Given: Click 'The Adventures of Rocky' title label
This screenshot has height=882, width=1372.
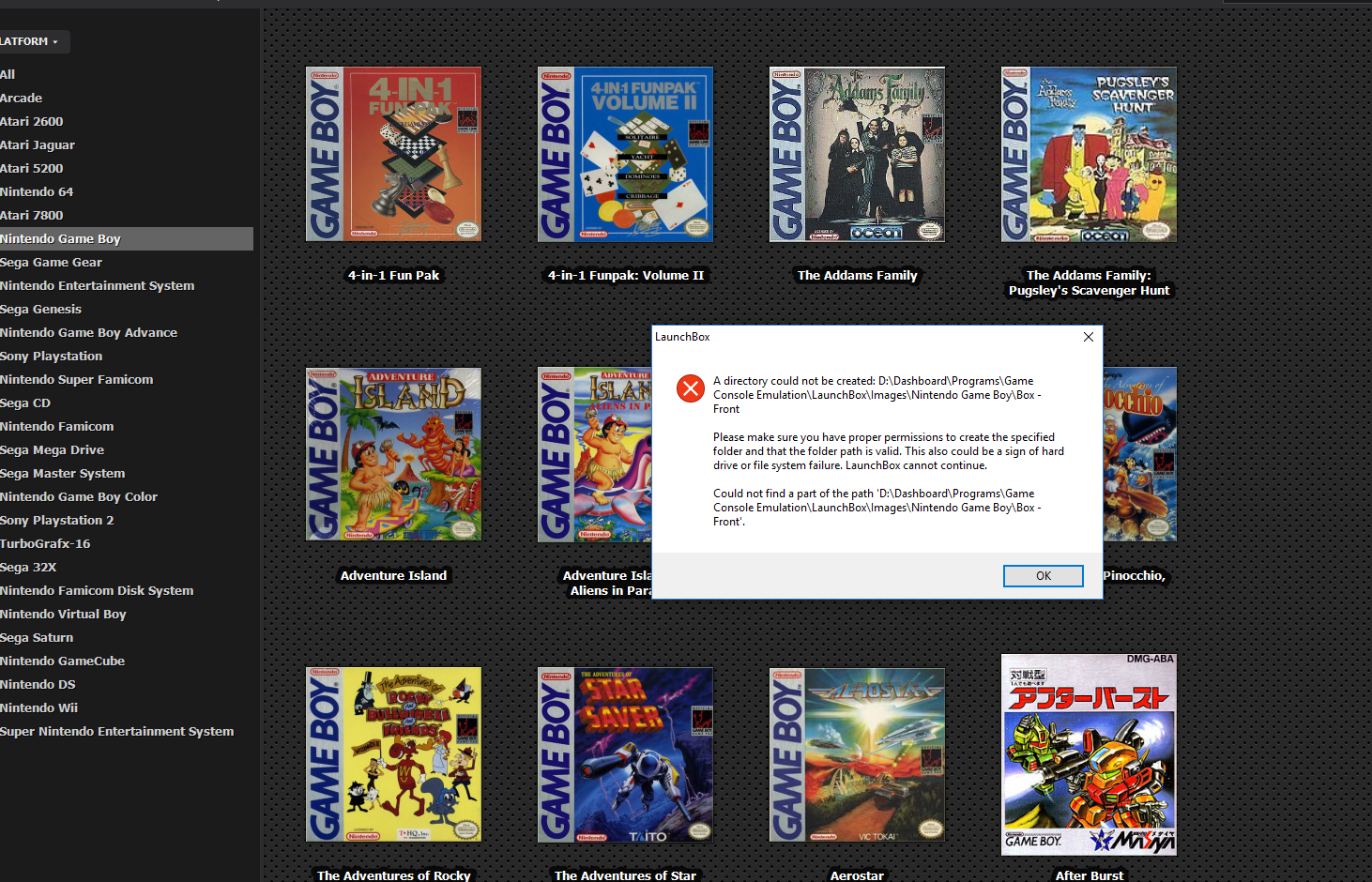Looking at the screenshot, I should (393, 874).
